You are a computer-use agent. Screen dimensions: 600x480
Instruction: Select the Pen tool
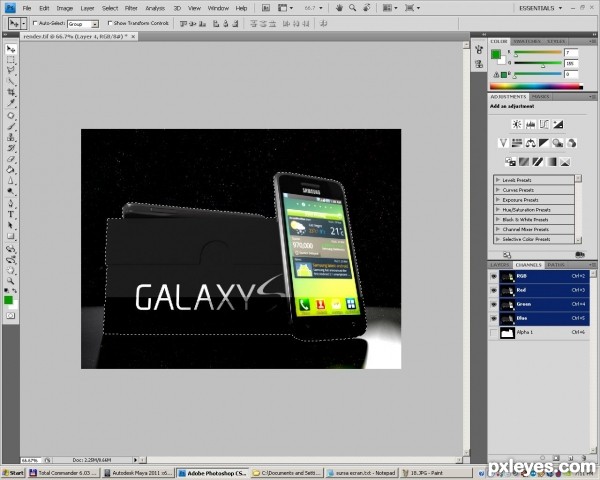(11, 203)
